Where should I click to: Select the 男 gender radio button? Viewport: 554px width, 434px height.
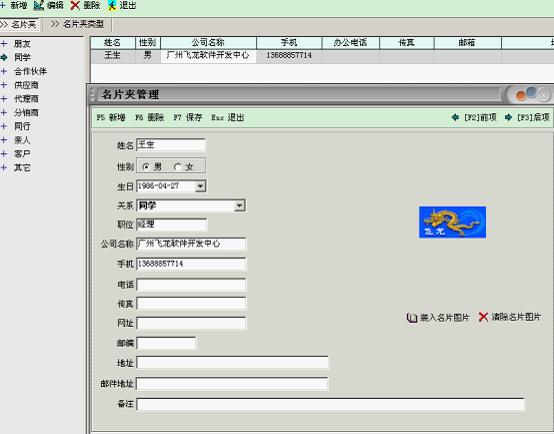pos(146,166)
